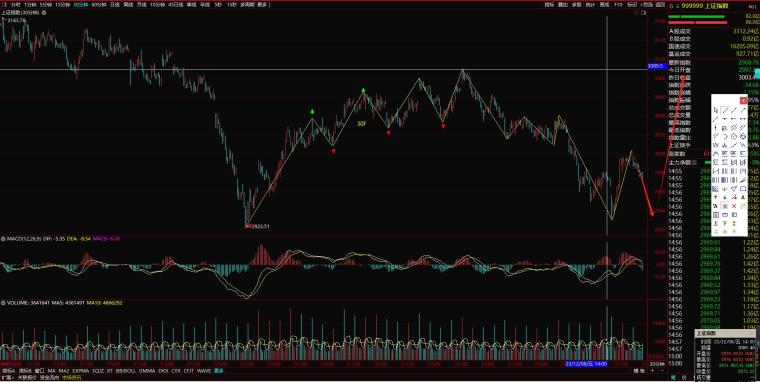The width and height of the screenshot is (760, 382).
Task: Click the 国债成交 row in side panel
Action: (713, 46)
